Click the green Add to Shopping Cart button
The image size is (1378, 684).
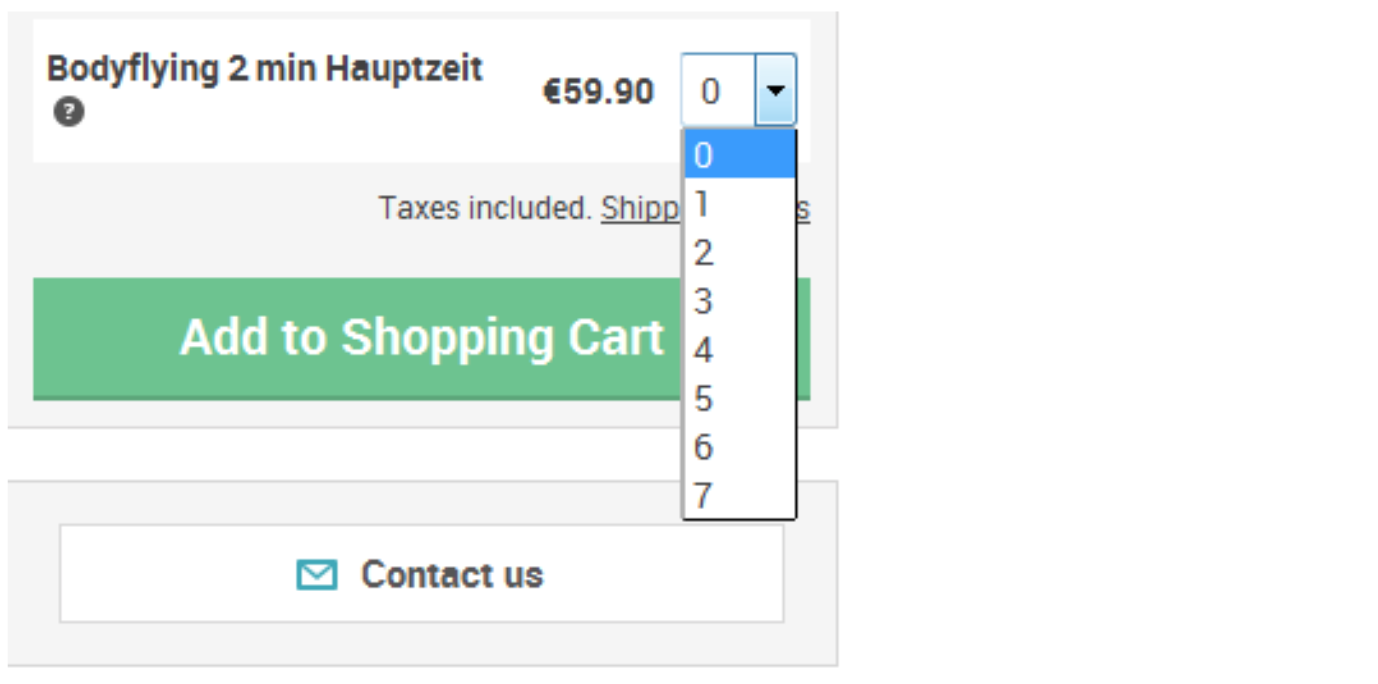(421, 339)
